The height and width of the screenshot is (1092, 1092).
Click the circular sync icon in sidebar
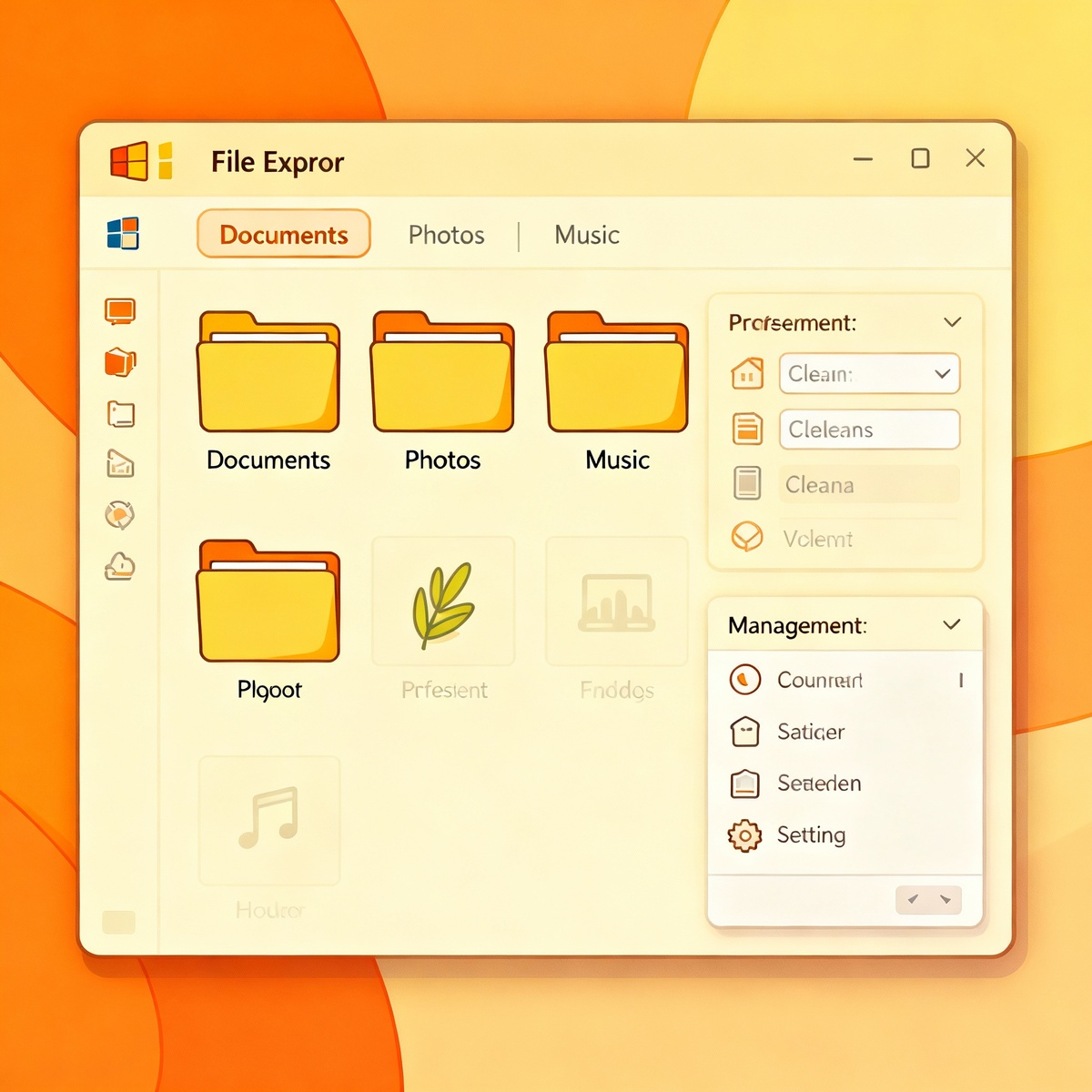tap(119, 515)
